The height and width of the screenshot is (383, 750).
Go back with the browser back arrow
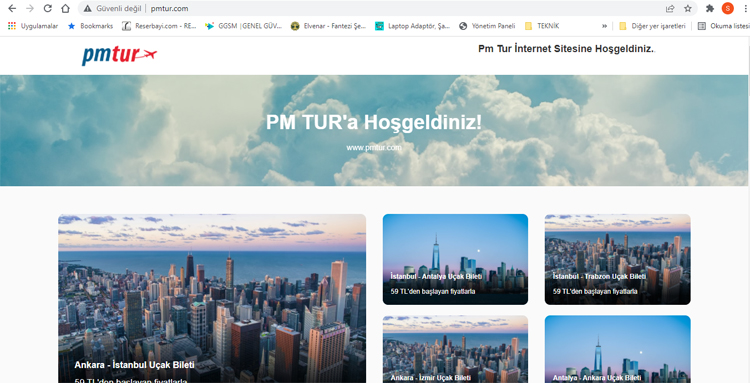coord(12,8)
